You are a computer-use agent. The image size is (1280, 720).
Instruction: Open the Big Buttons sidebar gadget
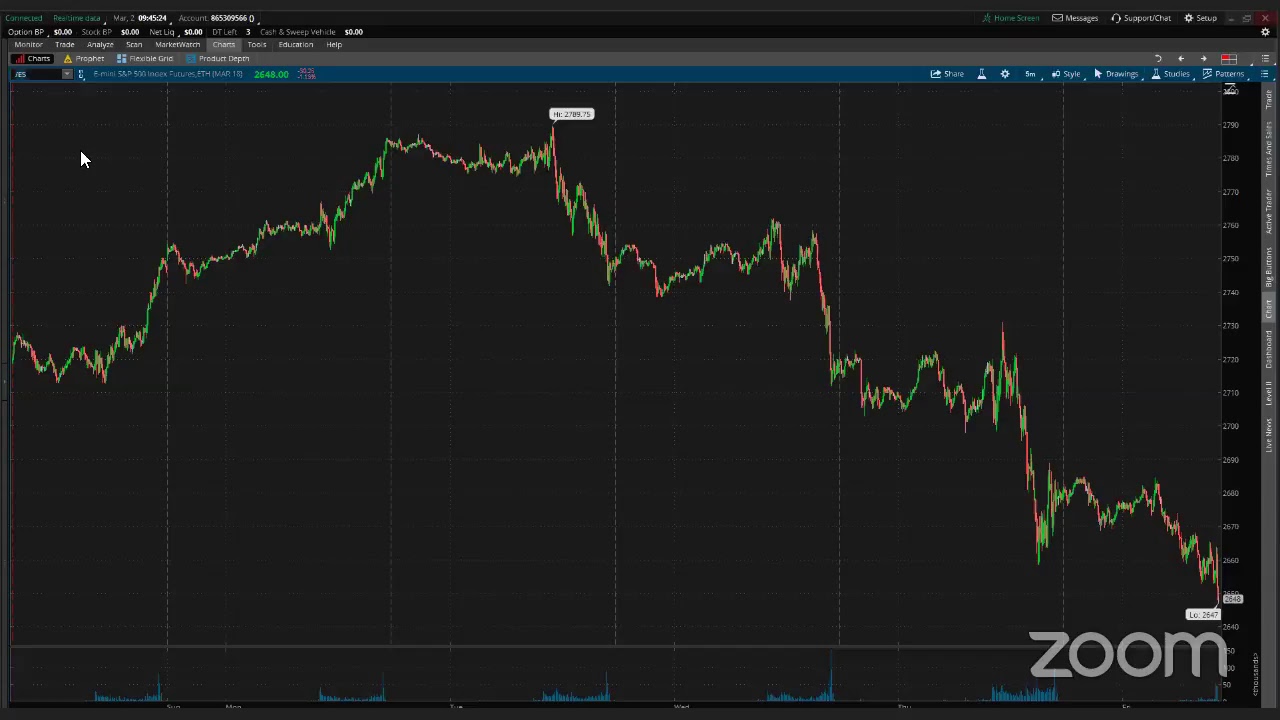[1269, 268]
